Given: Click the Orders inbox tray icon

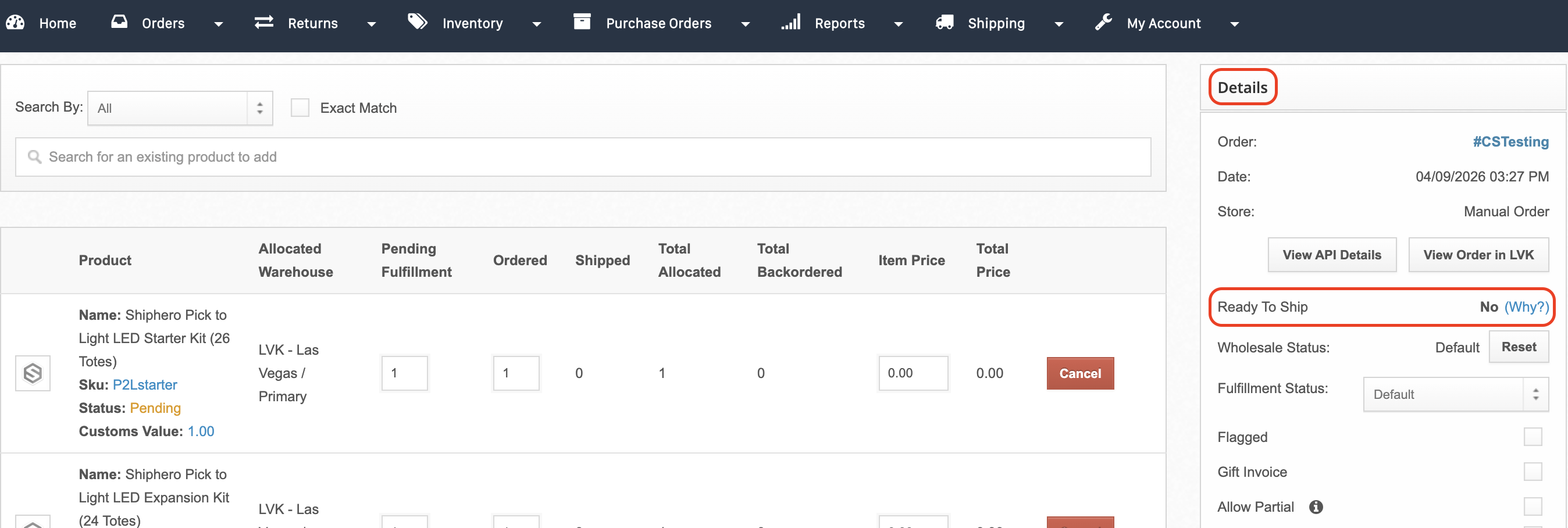Looking at the screenshot, I should (x=119, y=22).
